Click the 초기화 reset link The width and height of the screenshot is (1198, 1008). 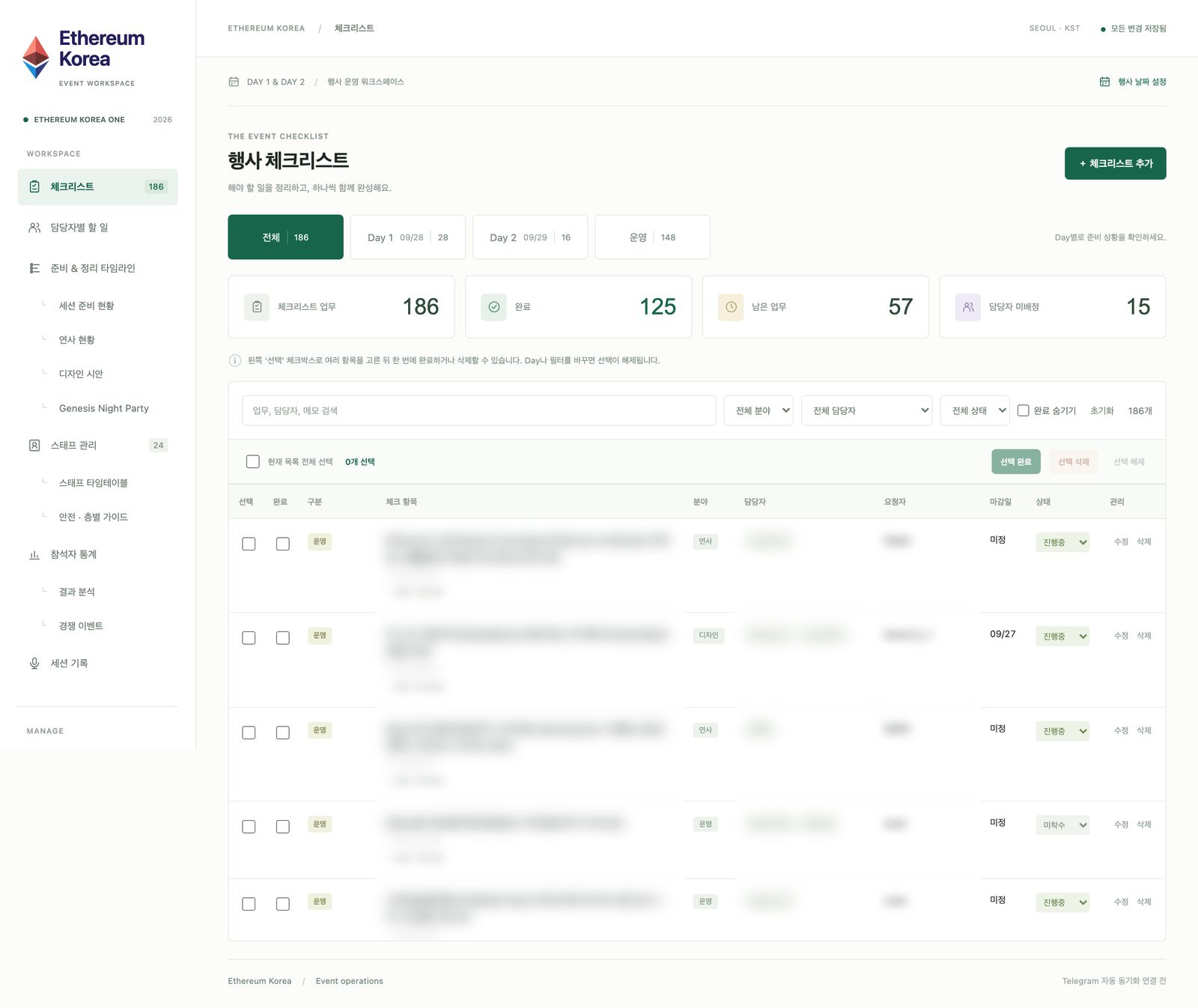coord(1101,411)
